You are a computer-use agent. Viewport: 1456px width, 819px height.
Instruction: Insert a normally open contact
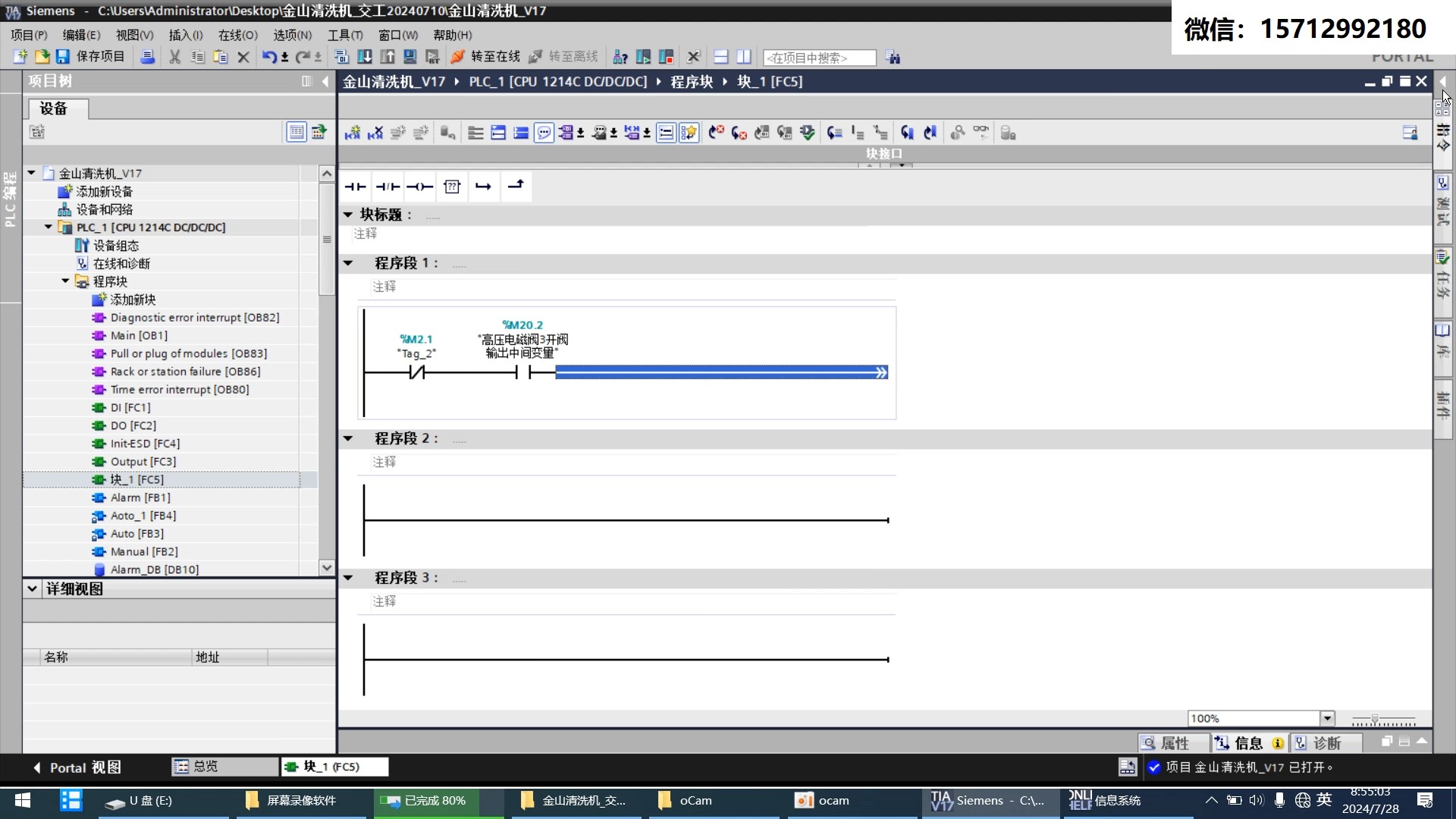pos(355,187)
